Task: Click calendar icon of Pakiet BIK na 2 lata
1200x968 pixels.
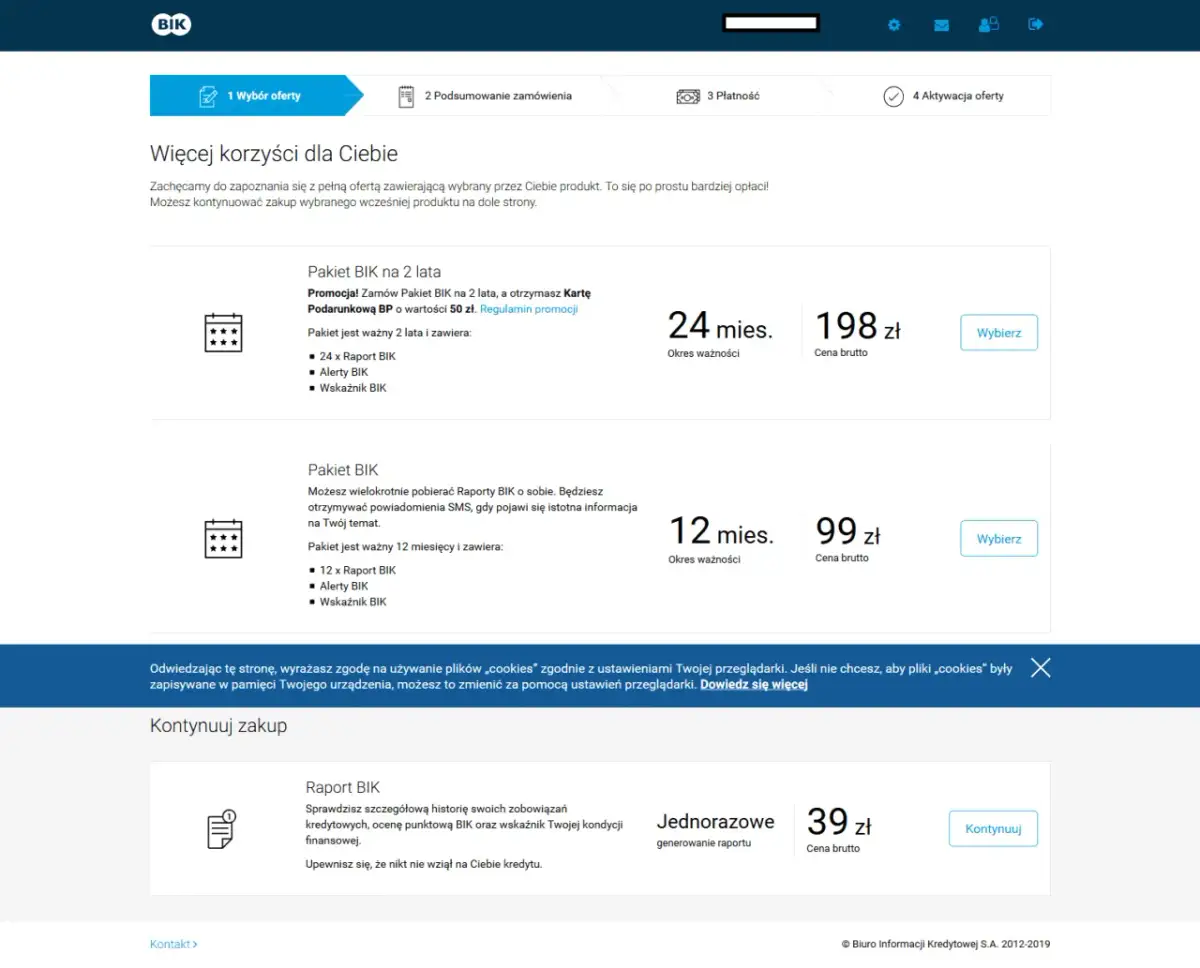Action: tap(223, 332)
